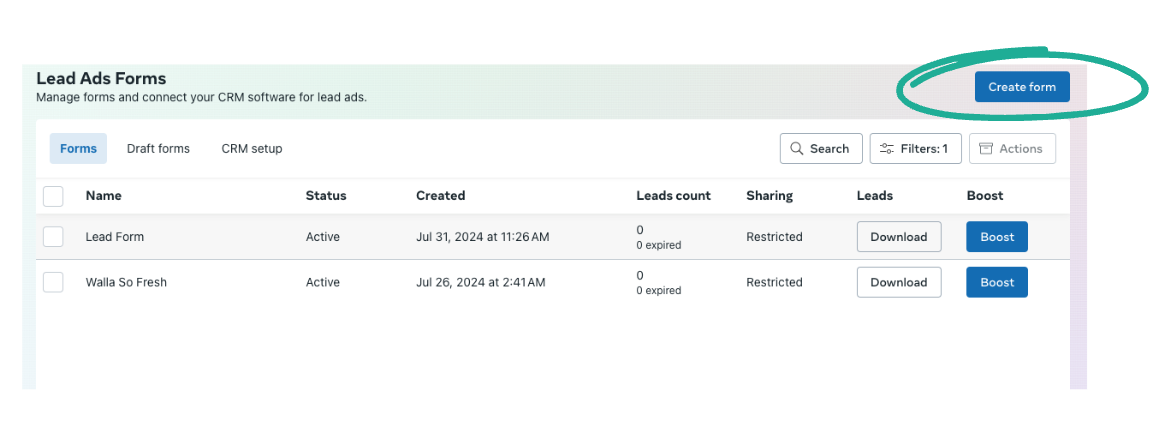Click the Create form button

(1022, 87)
